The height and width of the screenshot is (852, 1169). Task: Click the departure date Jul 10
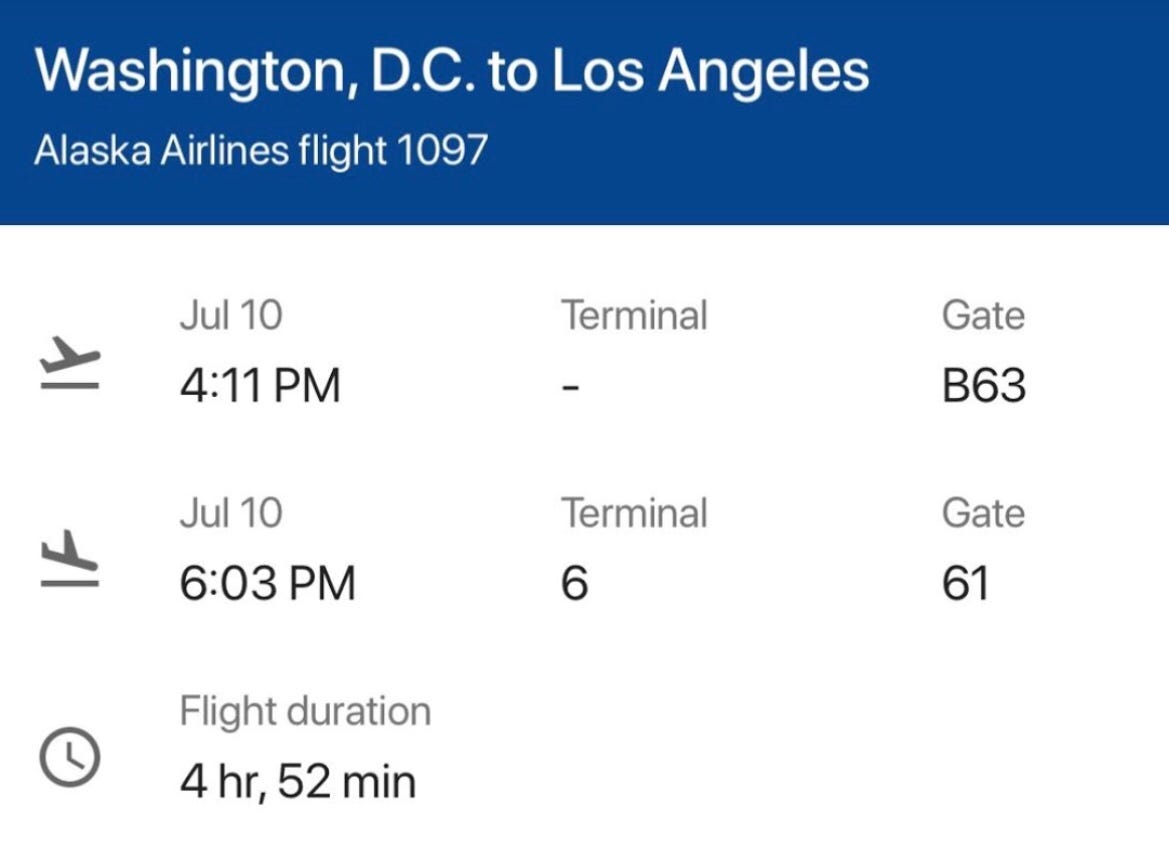(x=231, y=315)
